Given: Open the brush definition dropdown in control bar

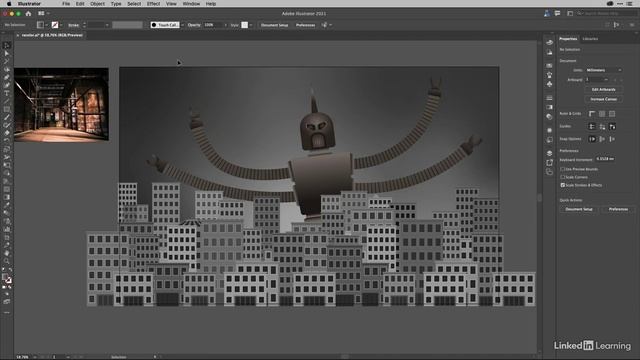Looking at the screenshot, I should [x=182, y=25].
